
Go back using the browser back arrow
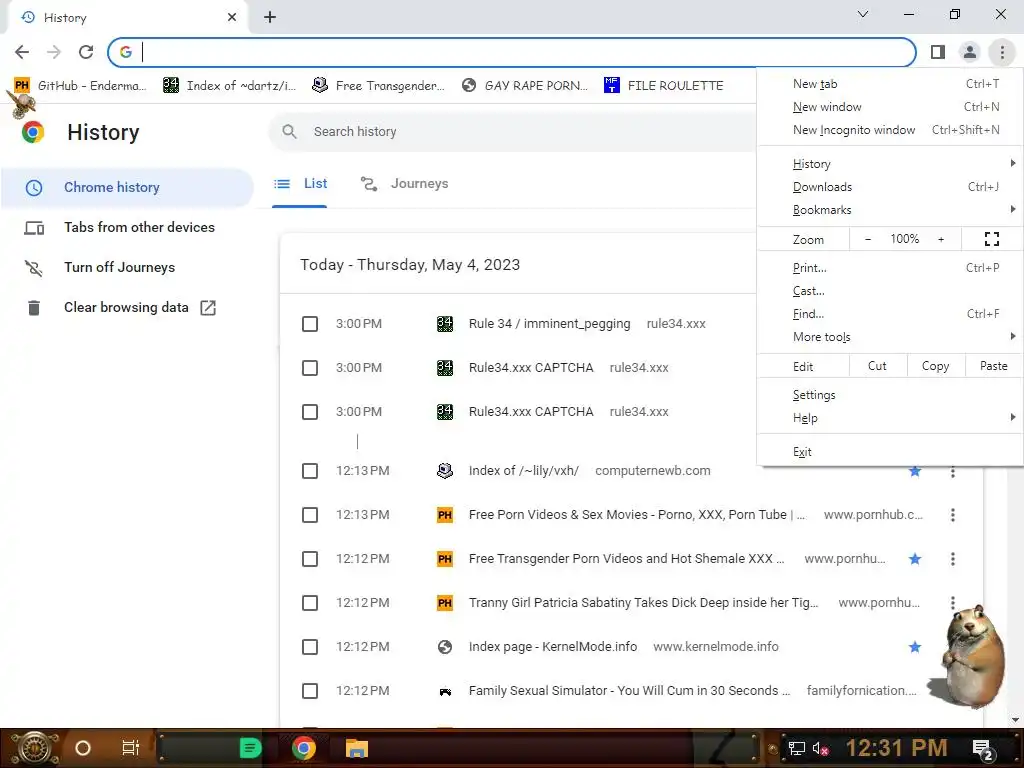coord(22,52)
